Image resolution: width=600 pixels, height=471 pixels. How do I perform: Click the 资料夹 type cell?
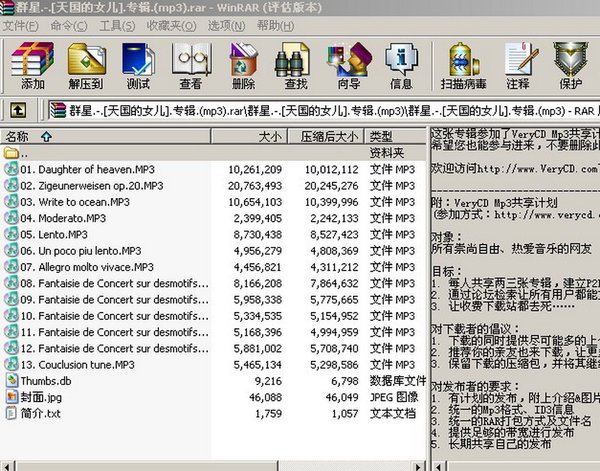pyautogui.click(x=387, y=153)
